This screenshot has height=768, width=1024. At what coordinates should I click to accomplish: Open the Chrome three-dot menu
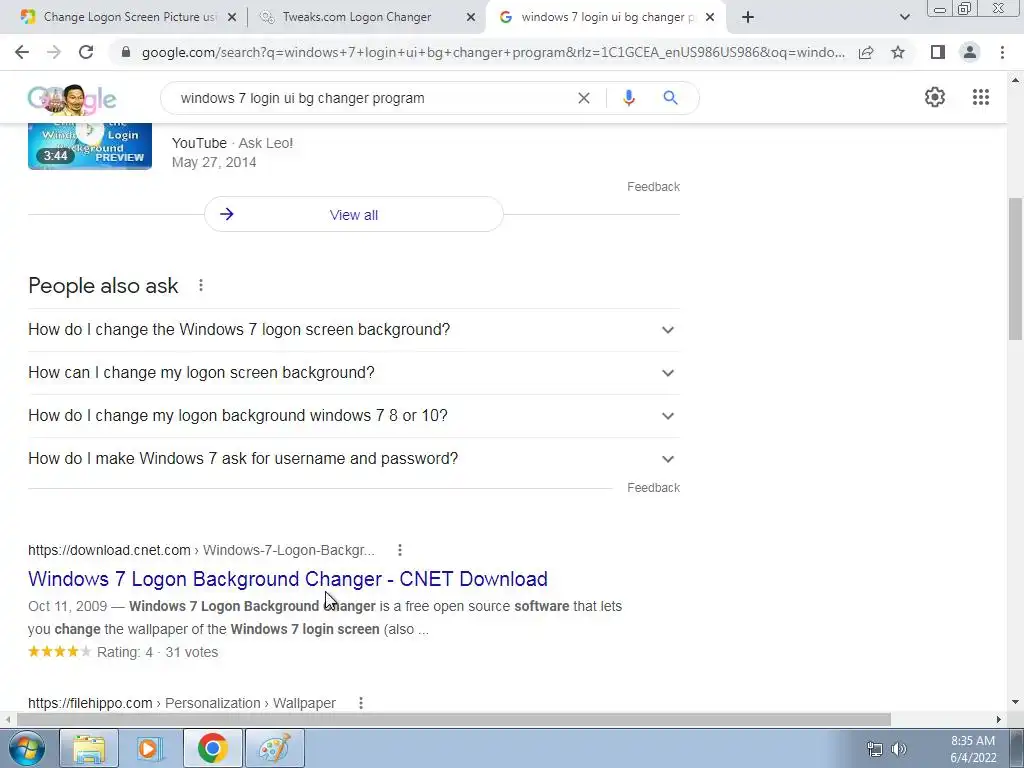pos(1002,52)
